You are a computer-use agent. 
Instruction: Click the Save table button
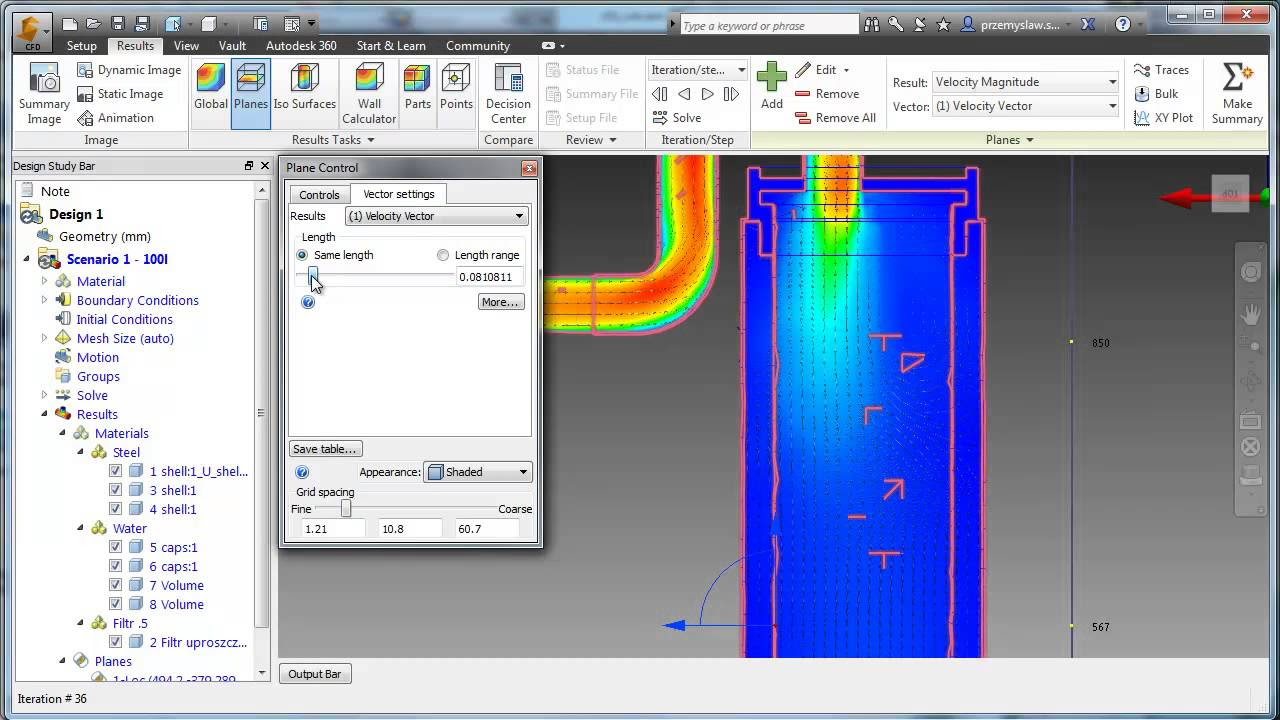(x=325, y=449)
